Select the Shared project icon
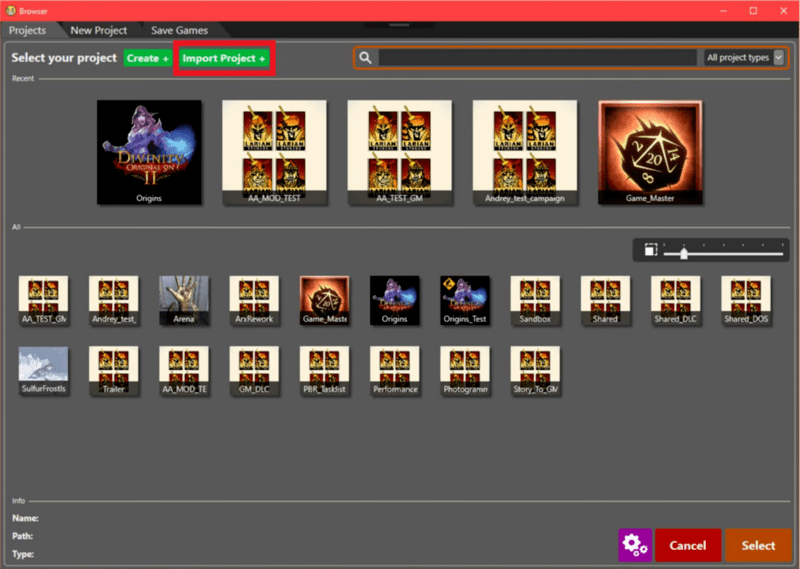The image size is (800, 569). point(605,301)
